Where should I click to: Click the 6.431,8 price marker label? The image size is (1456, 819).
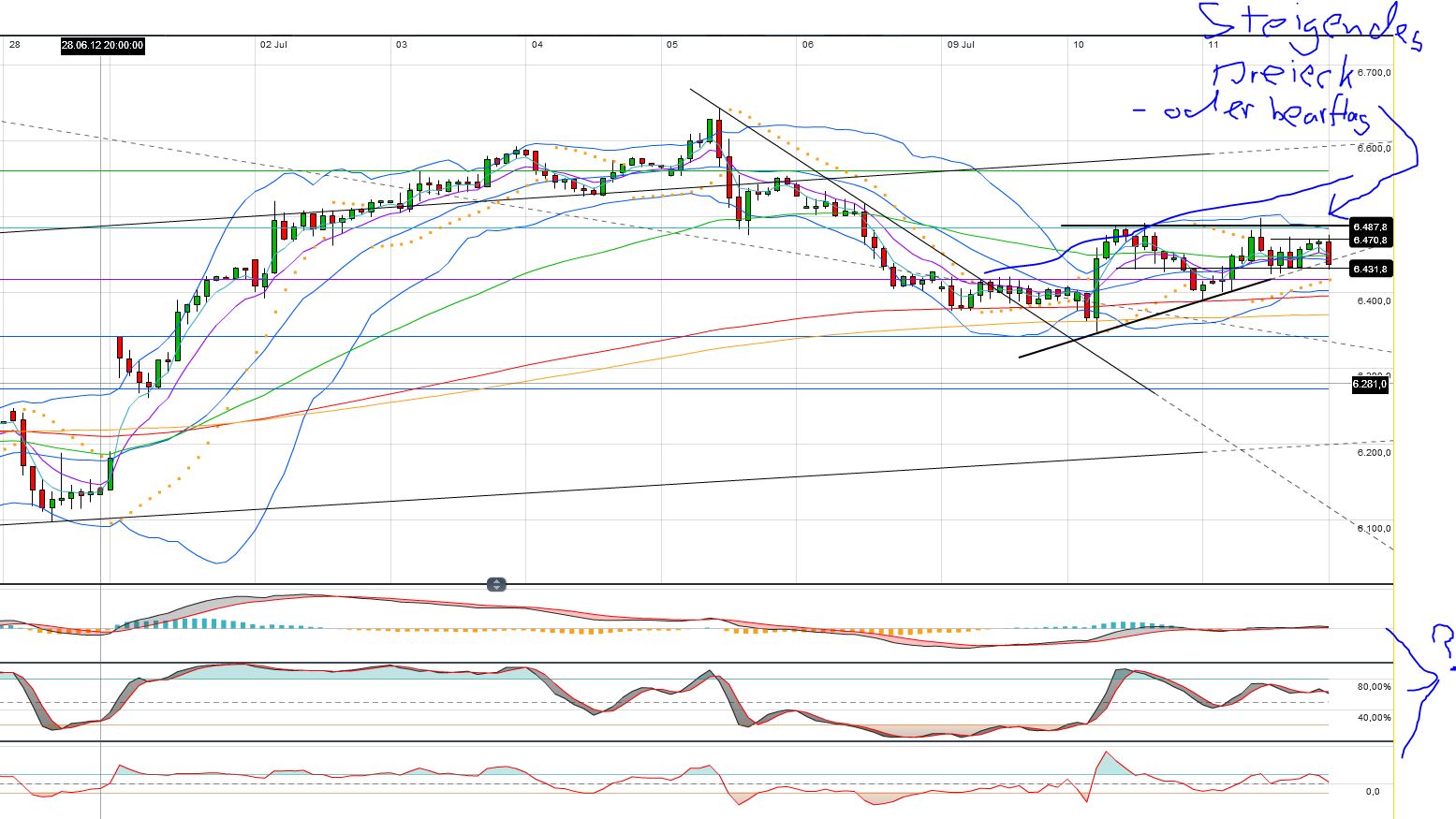pyautogui.click(x=1371, y=270)
